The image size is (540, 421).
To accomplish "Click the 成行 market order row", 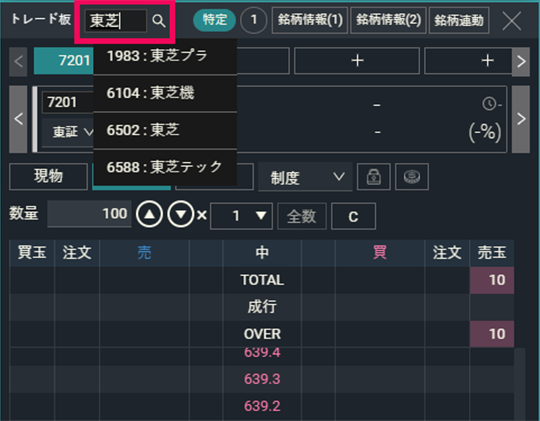I will click(262, 307).
